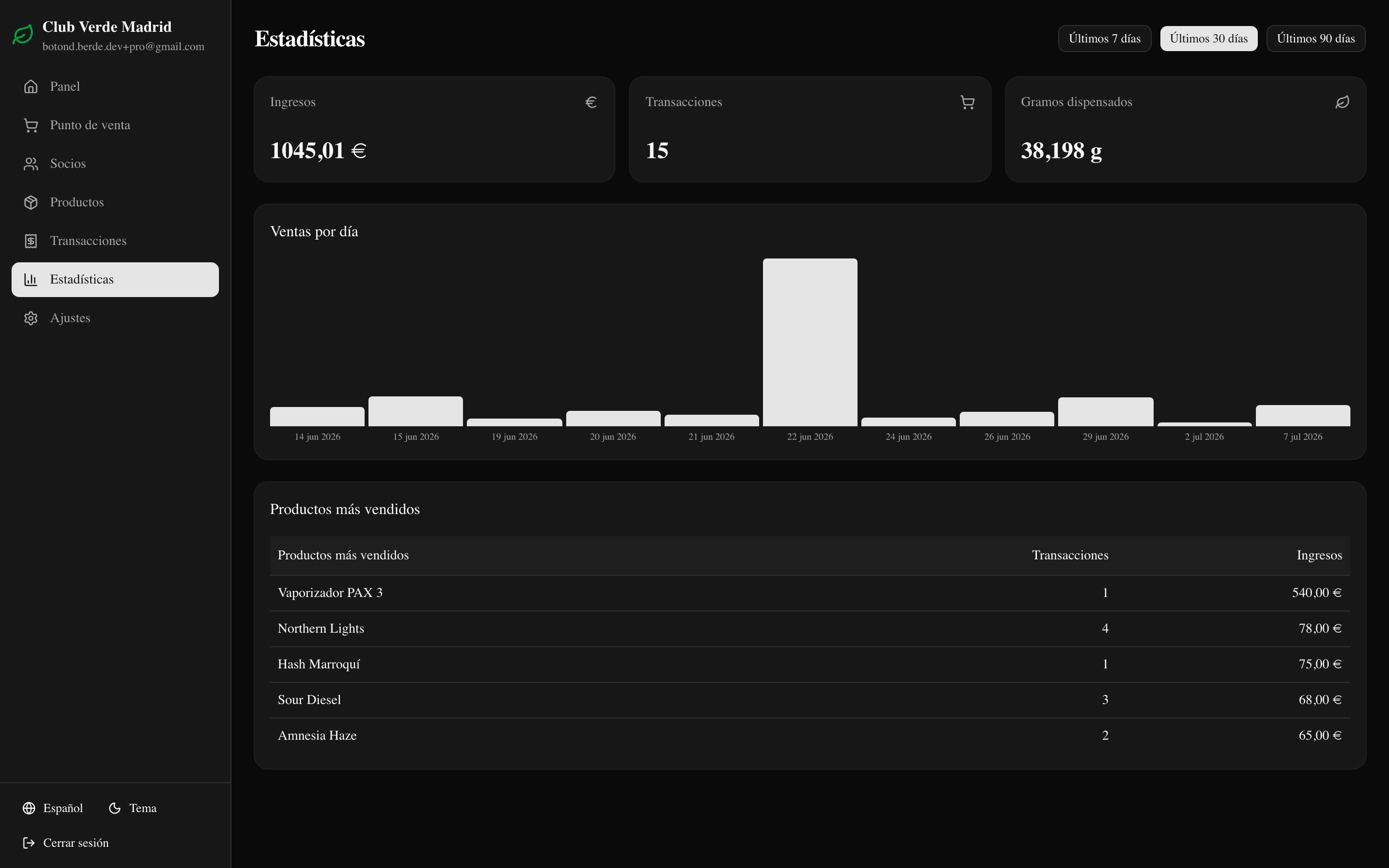The image size is (1389, 868).
Task: Click the Panel home icon
Action: pyautogui.click(x=31, y=87)
